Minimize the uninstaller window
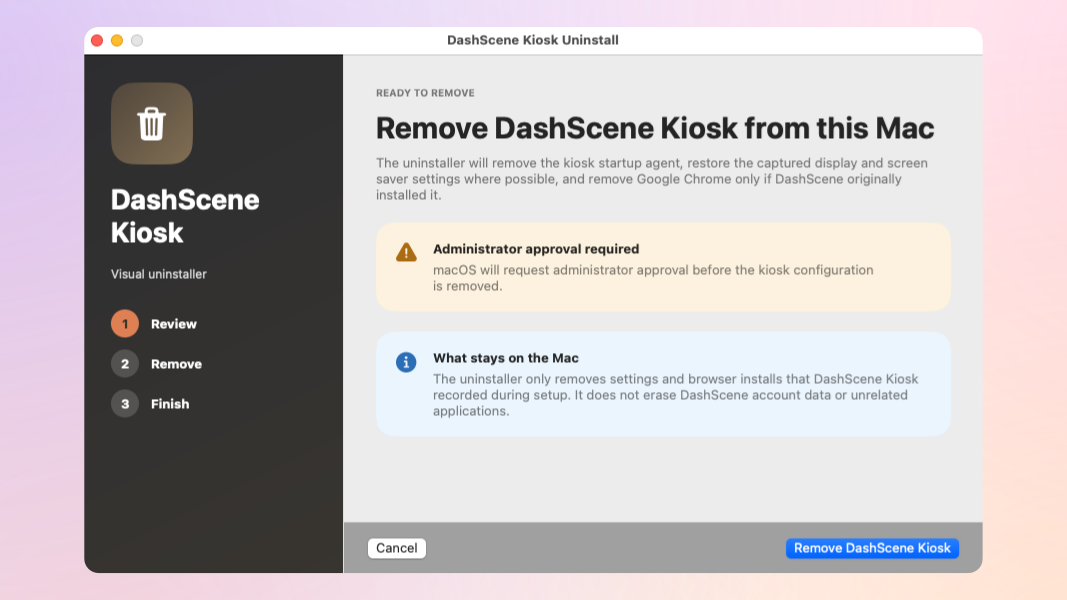 (117, 40)
